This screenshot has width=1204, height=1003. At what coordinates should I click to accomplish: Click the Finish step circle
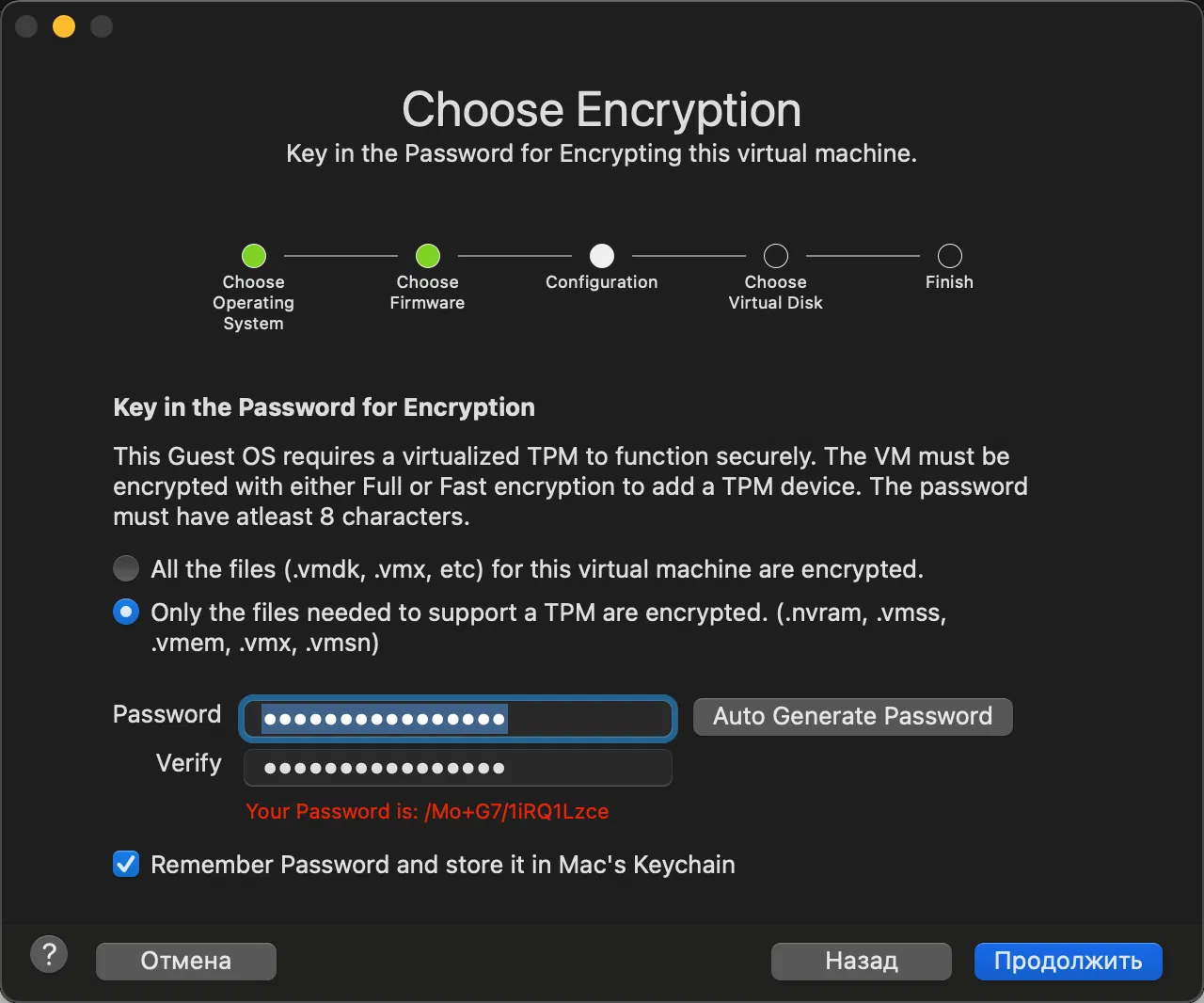point(950,256)
